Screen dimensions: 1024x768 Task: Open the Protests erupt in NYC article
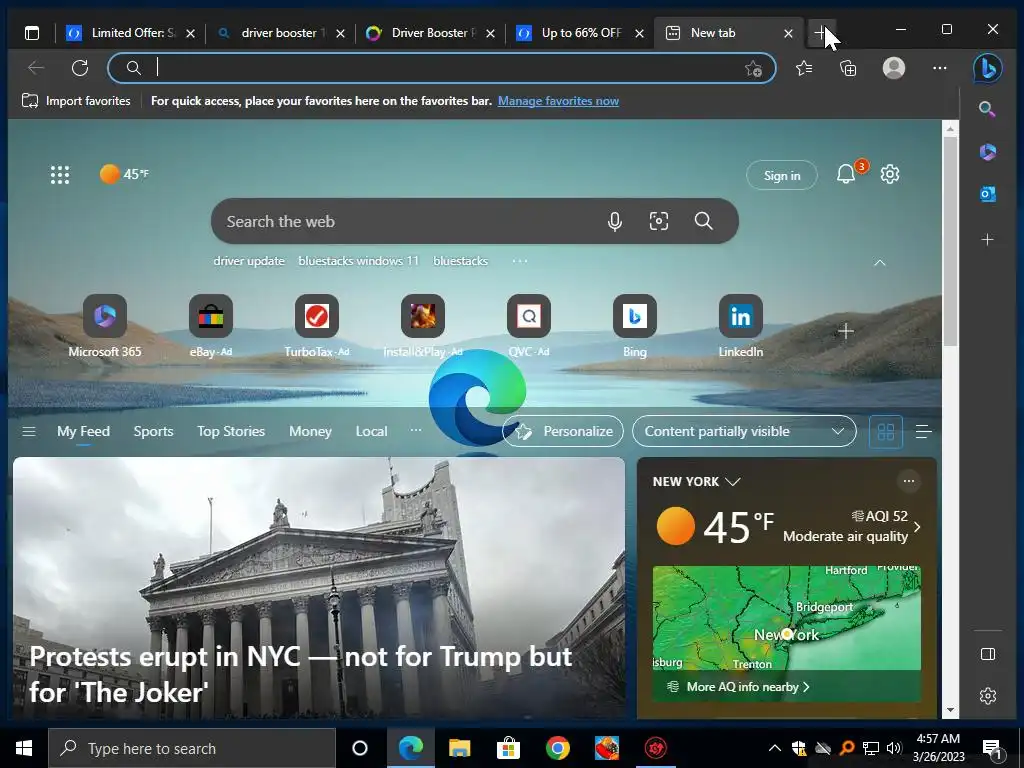point(319,588)
